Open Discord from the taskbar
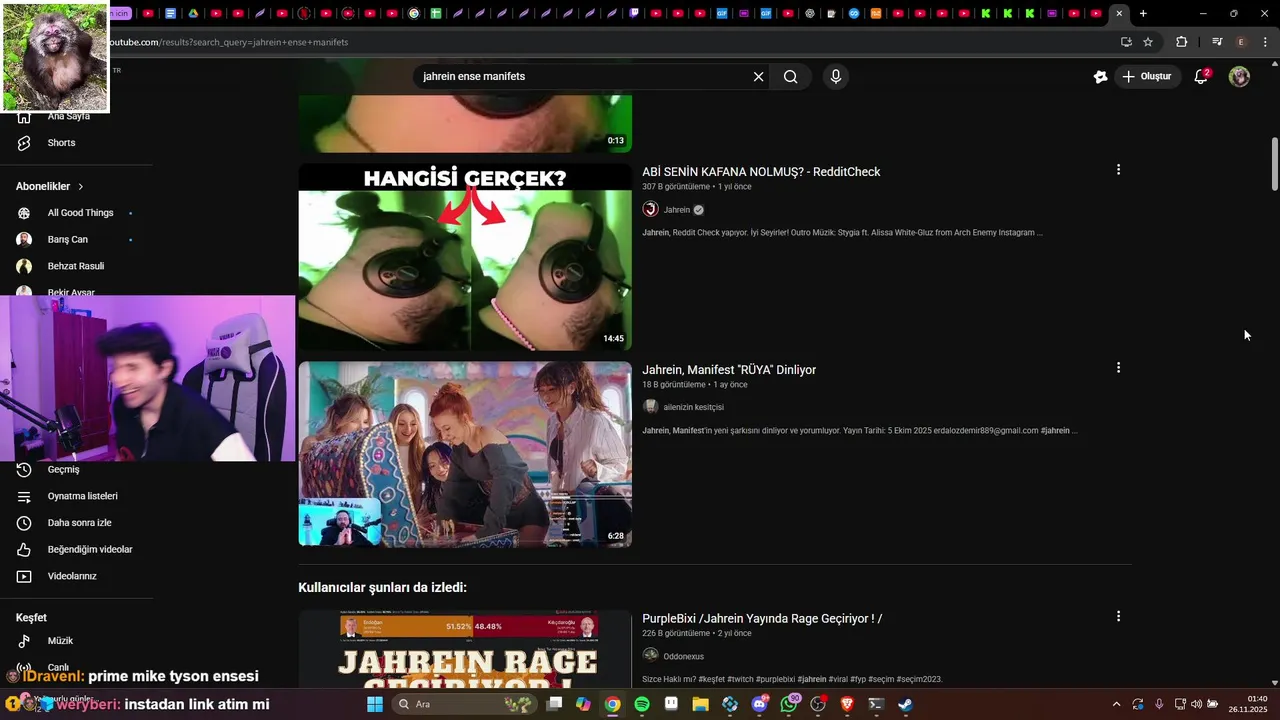Screen dimensions: 1280x720 (759, 704)
